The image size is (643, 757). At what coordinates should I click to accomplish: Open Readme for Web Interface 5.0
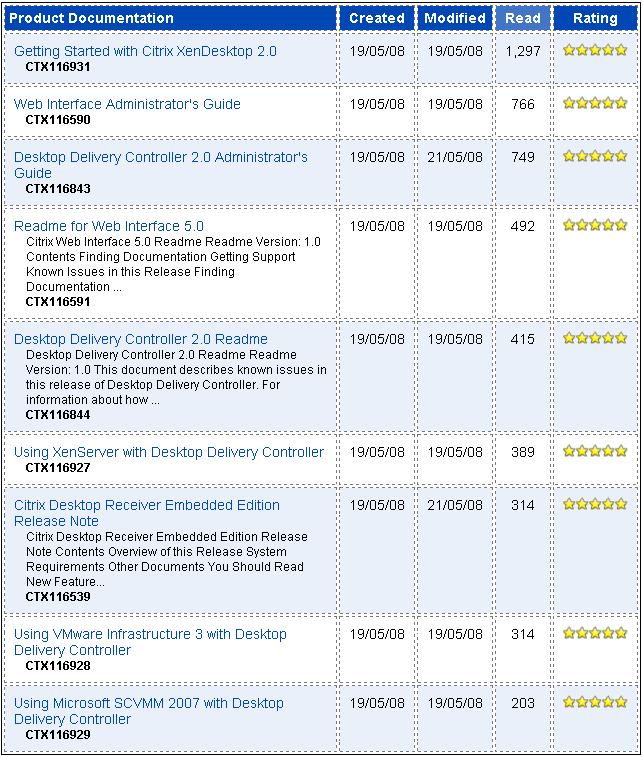109,226
